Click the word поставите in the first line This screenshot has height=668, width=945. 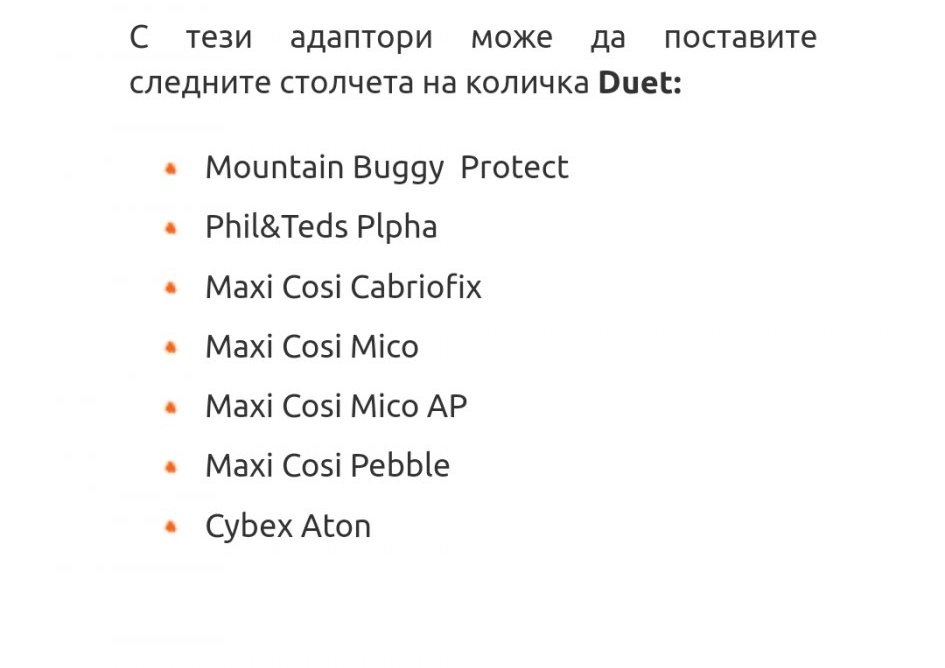(x=740, y=39)
